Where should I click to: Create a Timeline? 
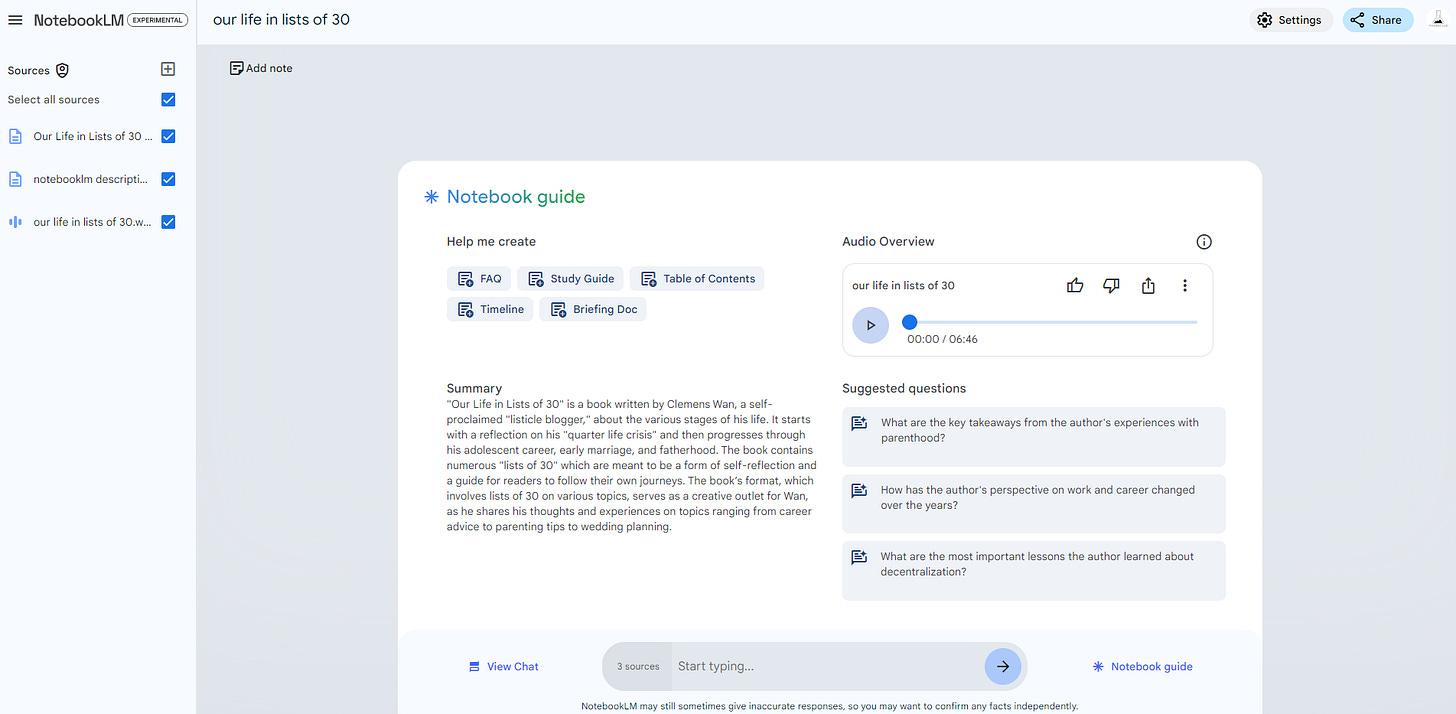click(490, 309)
